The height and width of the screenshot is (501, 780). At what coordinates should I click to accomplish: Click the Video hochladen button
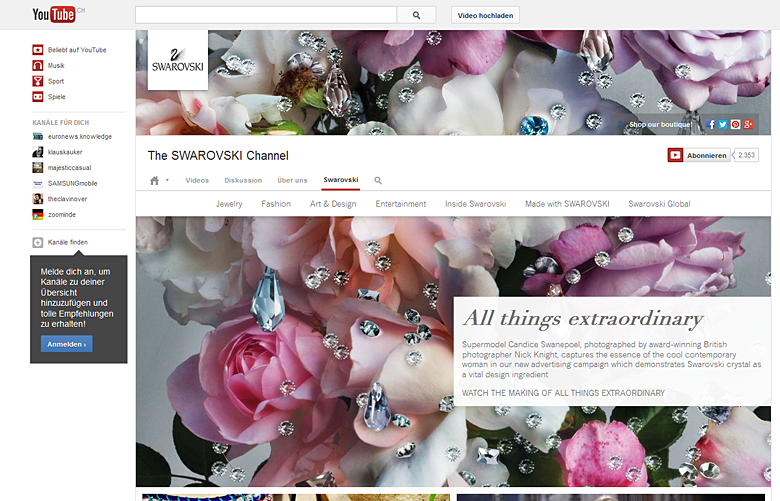click(486, 15)
